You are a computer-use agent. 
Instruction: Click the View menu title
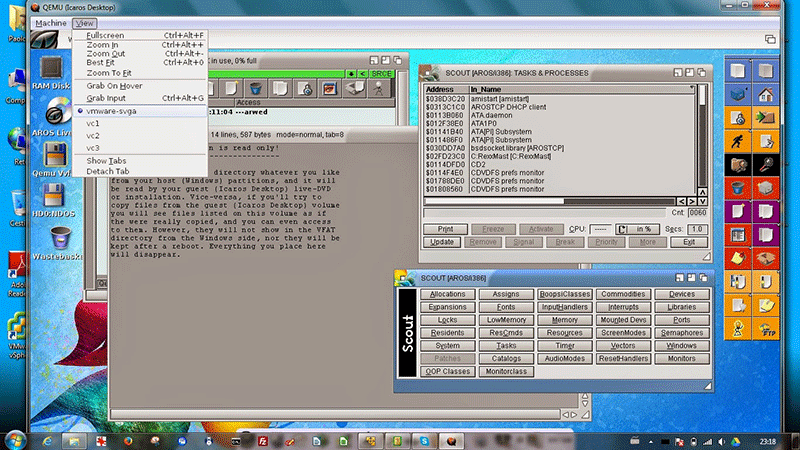[x=84, y=23]
